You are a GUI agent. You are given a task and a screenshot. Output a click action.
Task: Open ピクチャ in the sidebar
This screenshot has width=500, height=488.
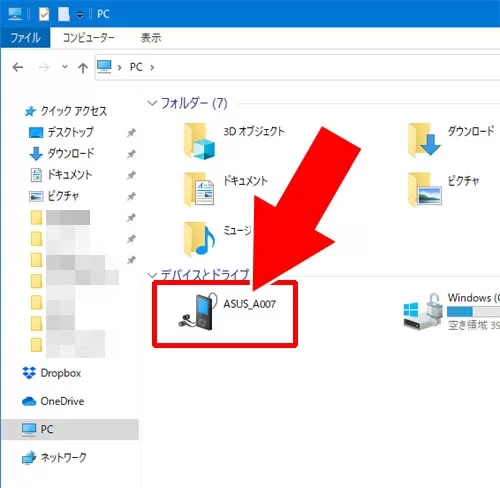tap(63, 196)
